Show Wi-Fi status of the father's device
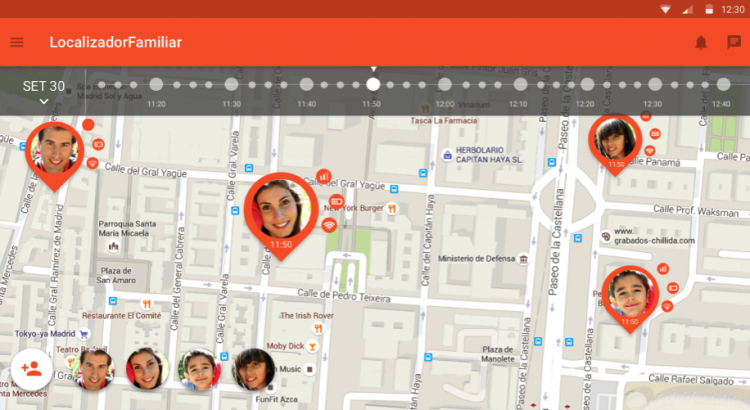This screenshot has width=750, height=410. pos(92,164)
